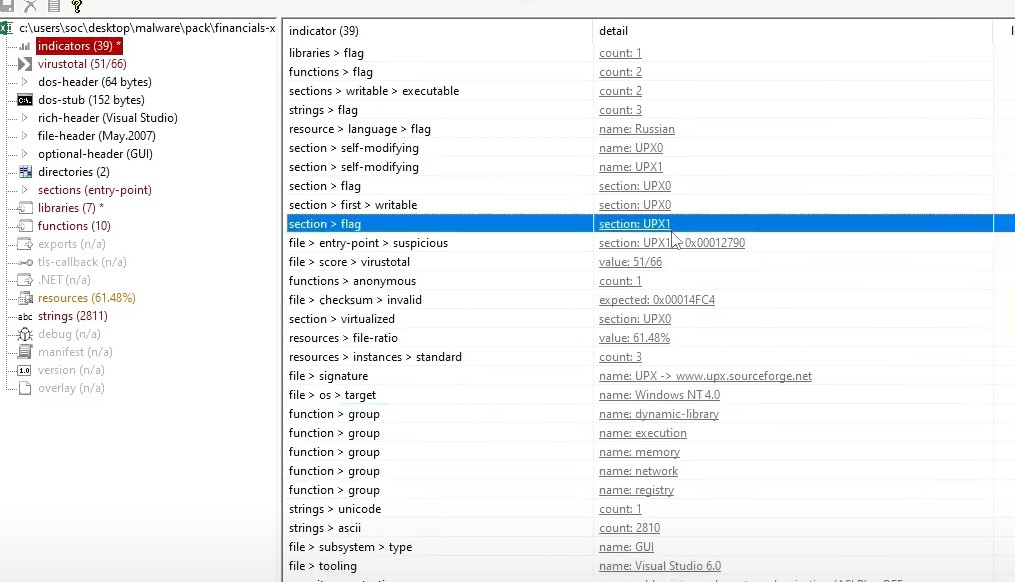Click the 1.0 icon beside version (n/a)

[x=24, y=370]
